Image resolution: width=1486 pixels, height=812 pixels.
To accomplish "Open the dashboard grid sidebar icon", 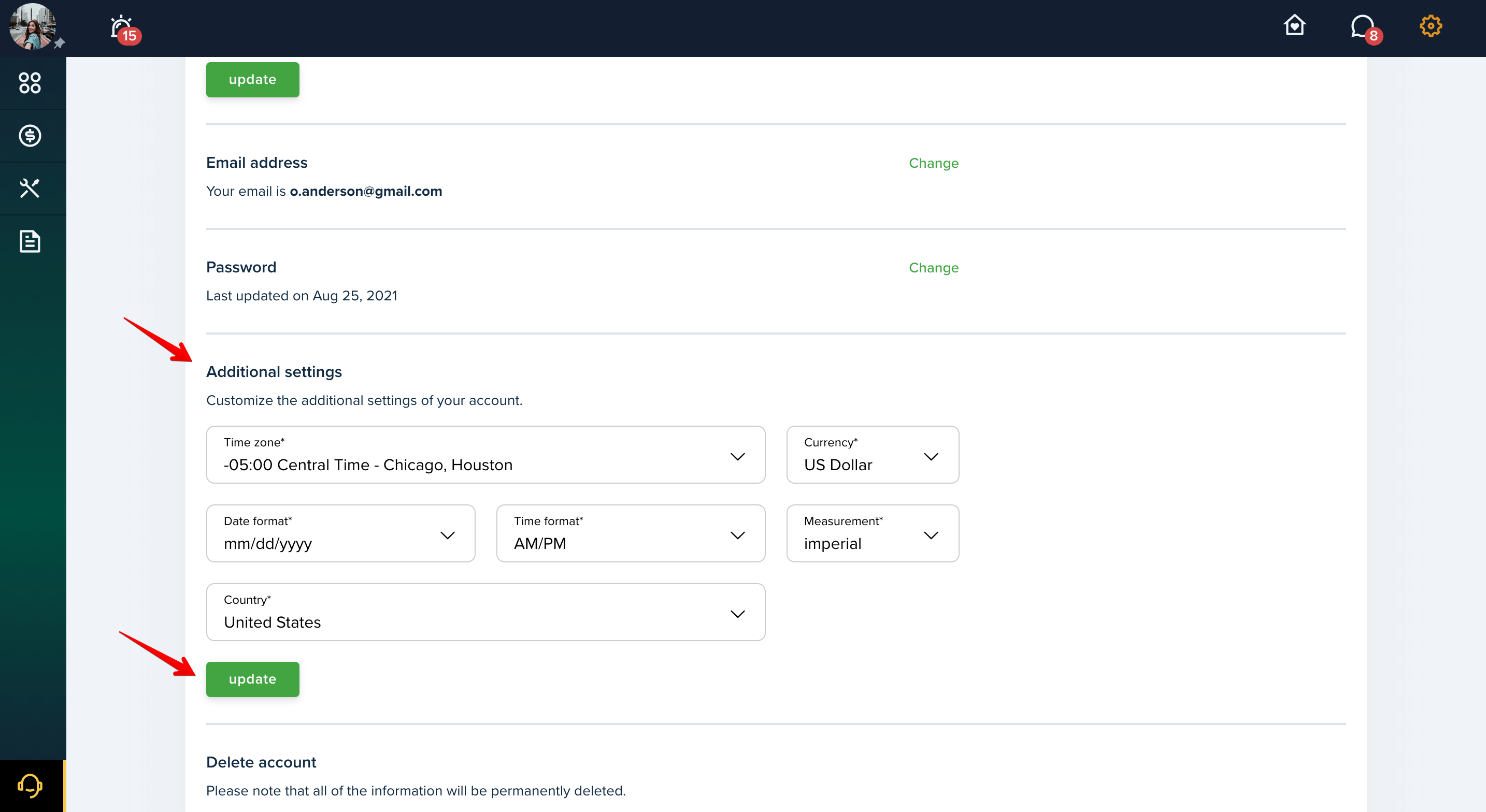I will point(30,83).
